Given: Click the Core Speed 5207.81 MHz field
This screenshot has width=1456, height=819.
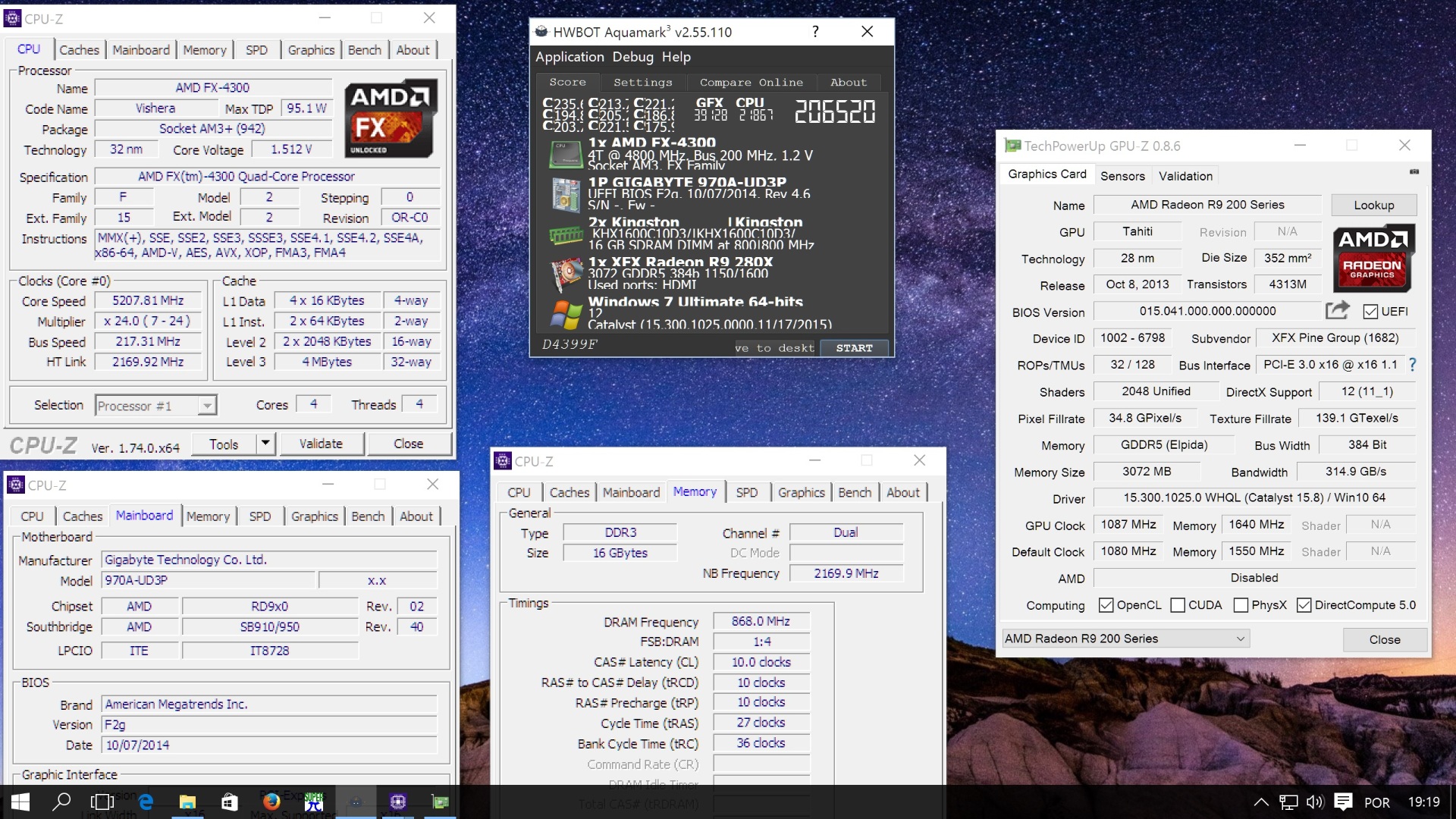Looking at the screenshot, I should pyautogui.click(x=148, y=301).
